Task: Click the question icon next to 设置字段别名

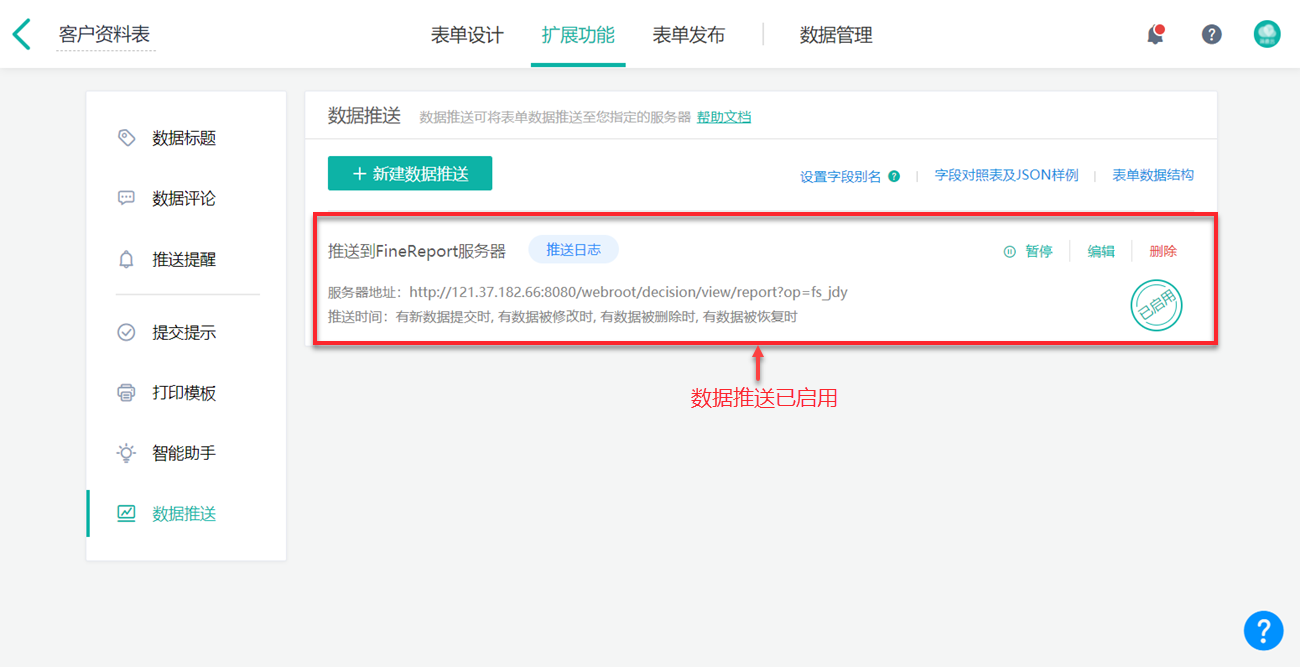Action: [894, 176]
